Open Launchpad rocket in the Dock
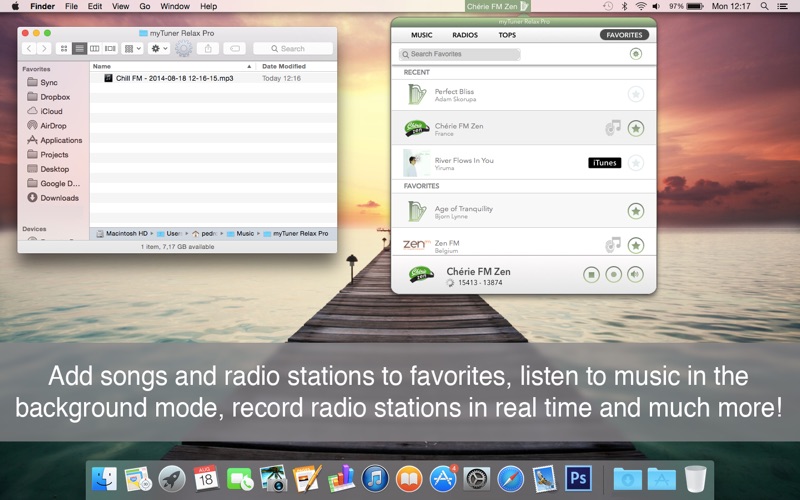This screenshot has width=800, height=500. click(172, 479)
